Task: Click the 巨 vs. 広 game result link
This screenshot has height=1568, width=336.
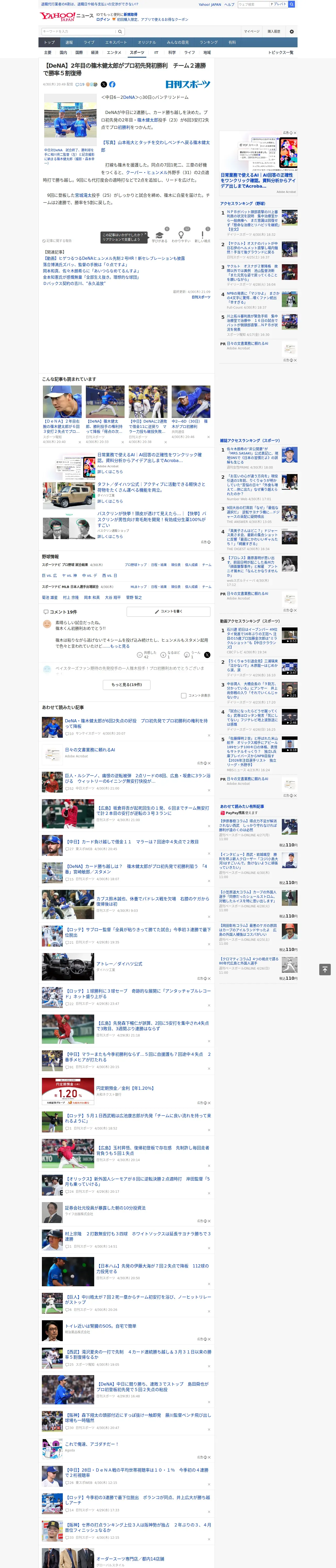Action: 49,576
